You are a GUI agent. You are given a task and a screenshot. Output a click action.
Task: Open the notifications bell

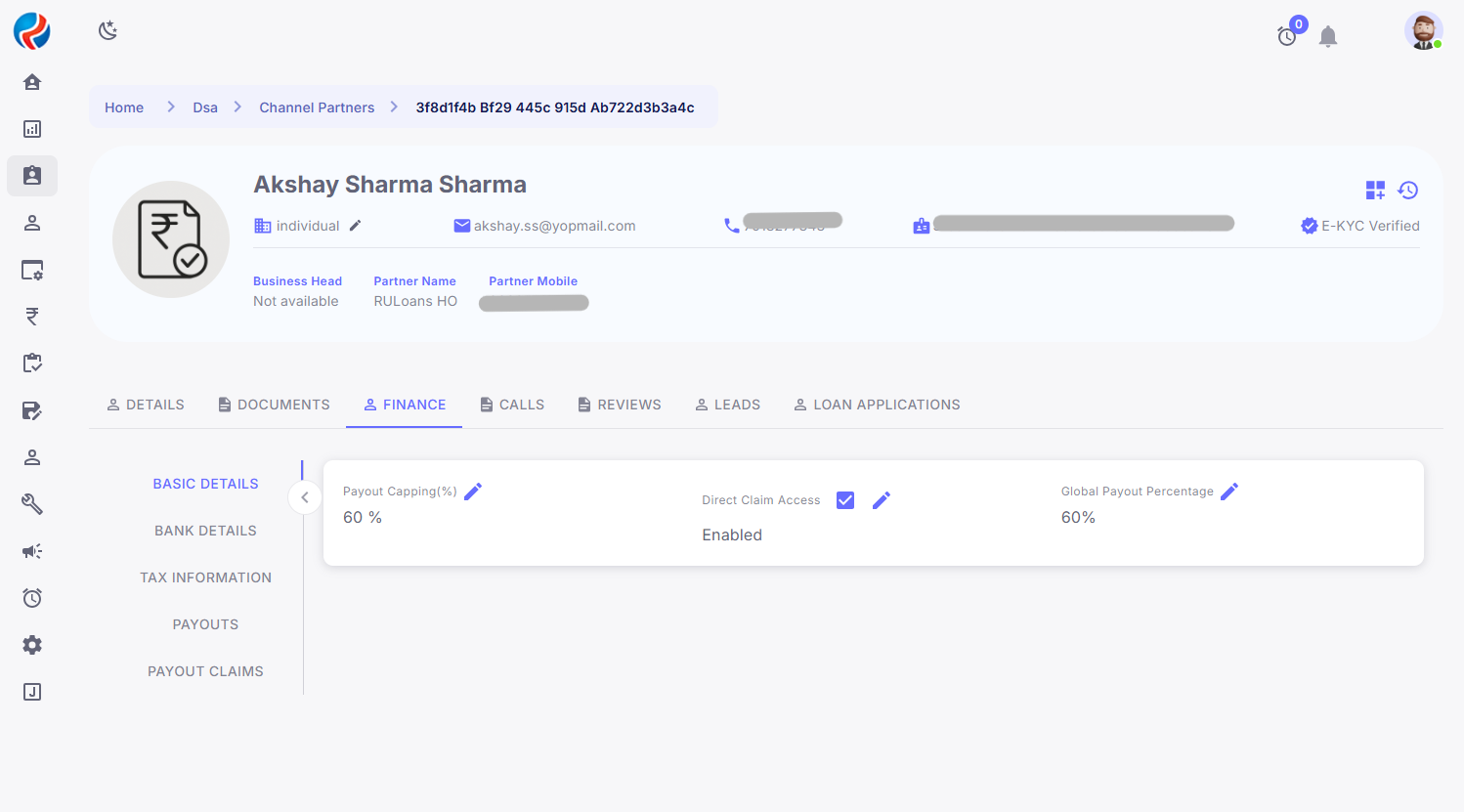point(1327,37)
